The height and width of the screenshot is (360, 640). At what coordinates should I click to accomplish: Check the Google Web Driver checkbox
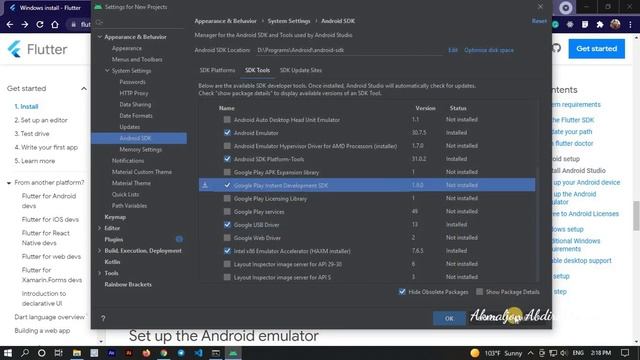tap(227, 238)
